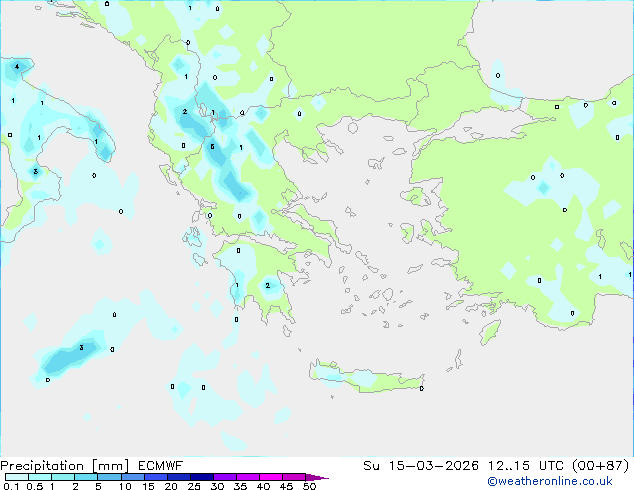The height and width of the screenshot is (490, 634).
Task: Select legend swatch between 30 and 35
Action: click(224, 477)
